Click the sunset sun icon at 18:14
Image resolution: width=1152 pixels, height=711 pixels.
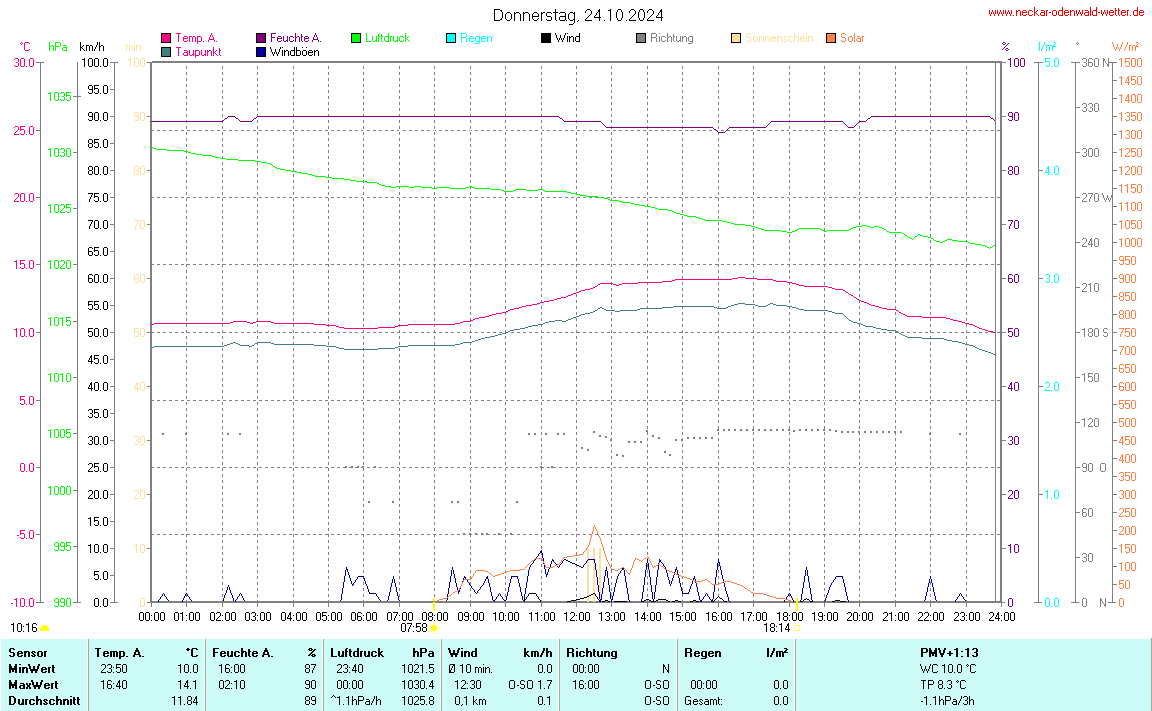(797, 628)
